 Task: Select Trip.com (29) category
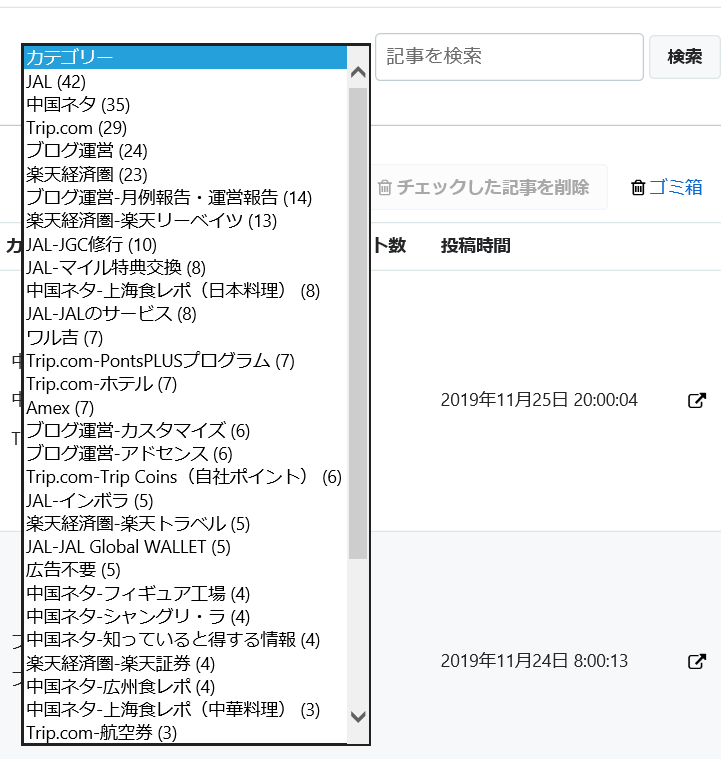click(185, 128)
